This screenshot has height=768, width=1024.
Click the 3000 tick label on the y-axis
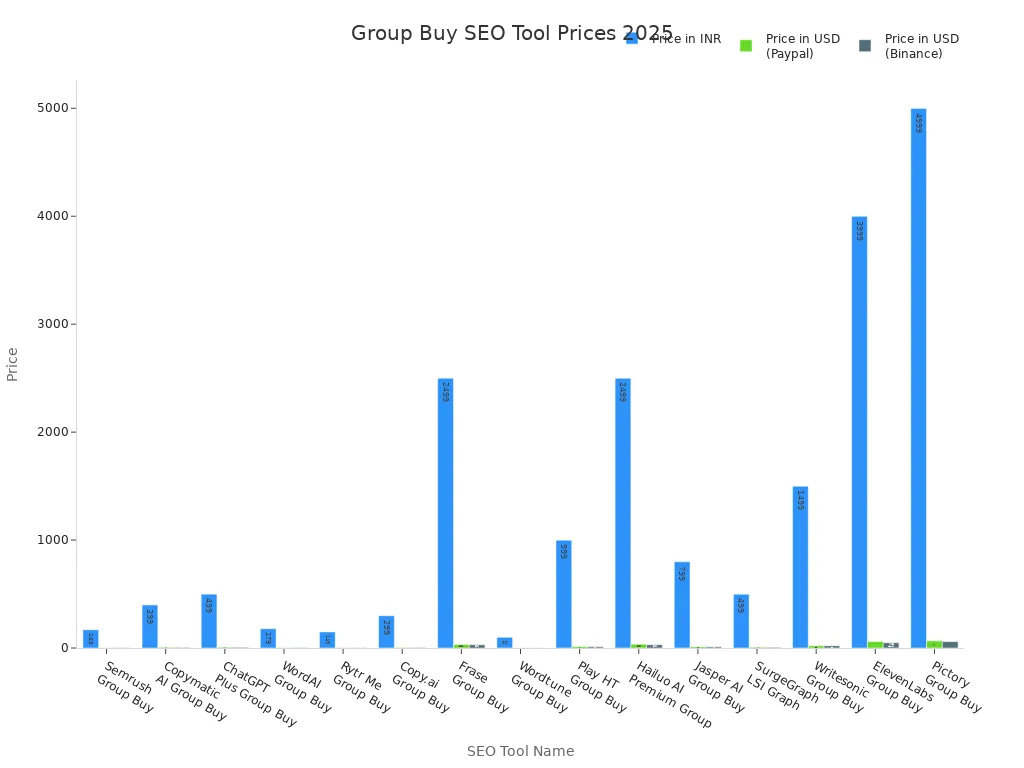[53, 324]
